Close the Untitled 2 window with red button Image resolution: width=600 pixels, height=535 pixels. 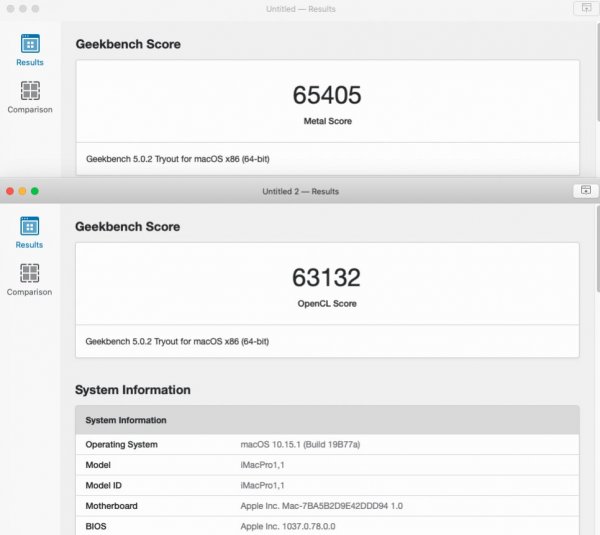click(10, 191)
